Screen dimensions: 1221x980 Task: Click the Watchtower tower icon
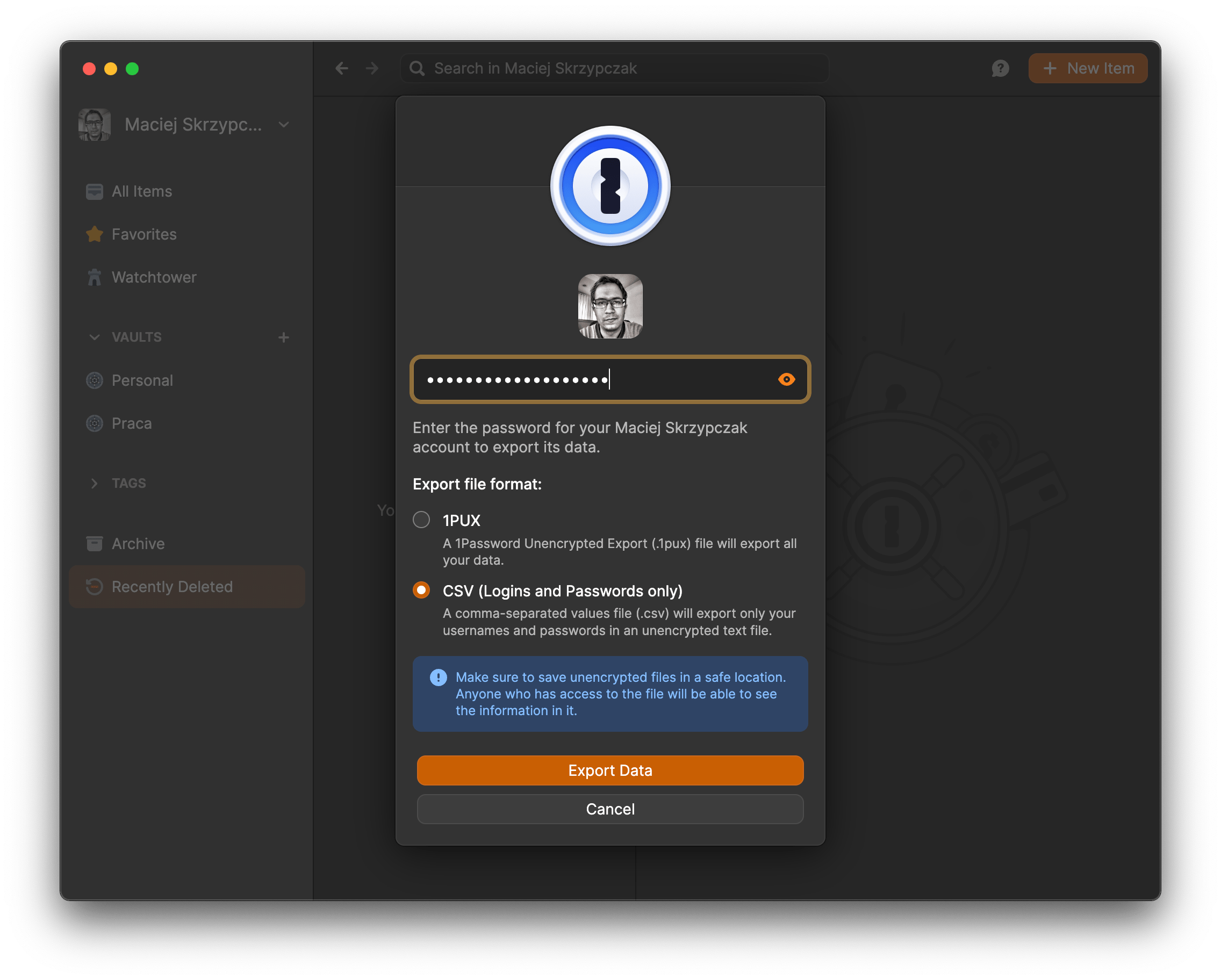pyautogui.click(x=94, y=277)
